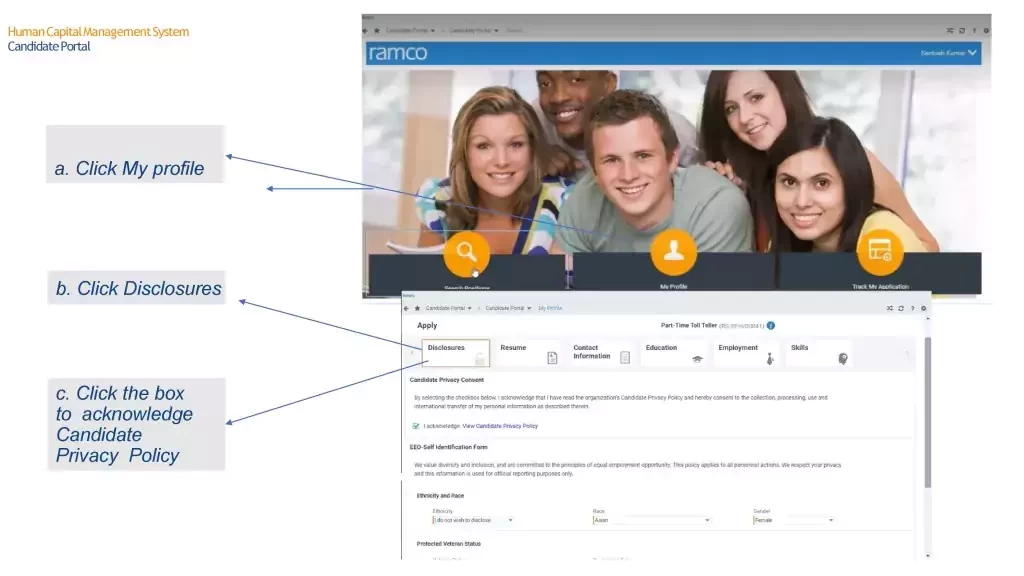Click the info icon beside Part-Time Toll Teller
Screen dimensions: 1024x576
pyautogui.click(x=771, y=325)
